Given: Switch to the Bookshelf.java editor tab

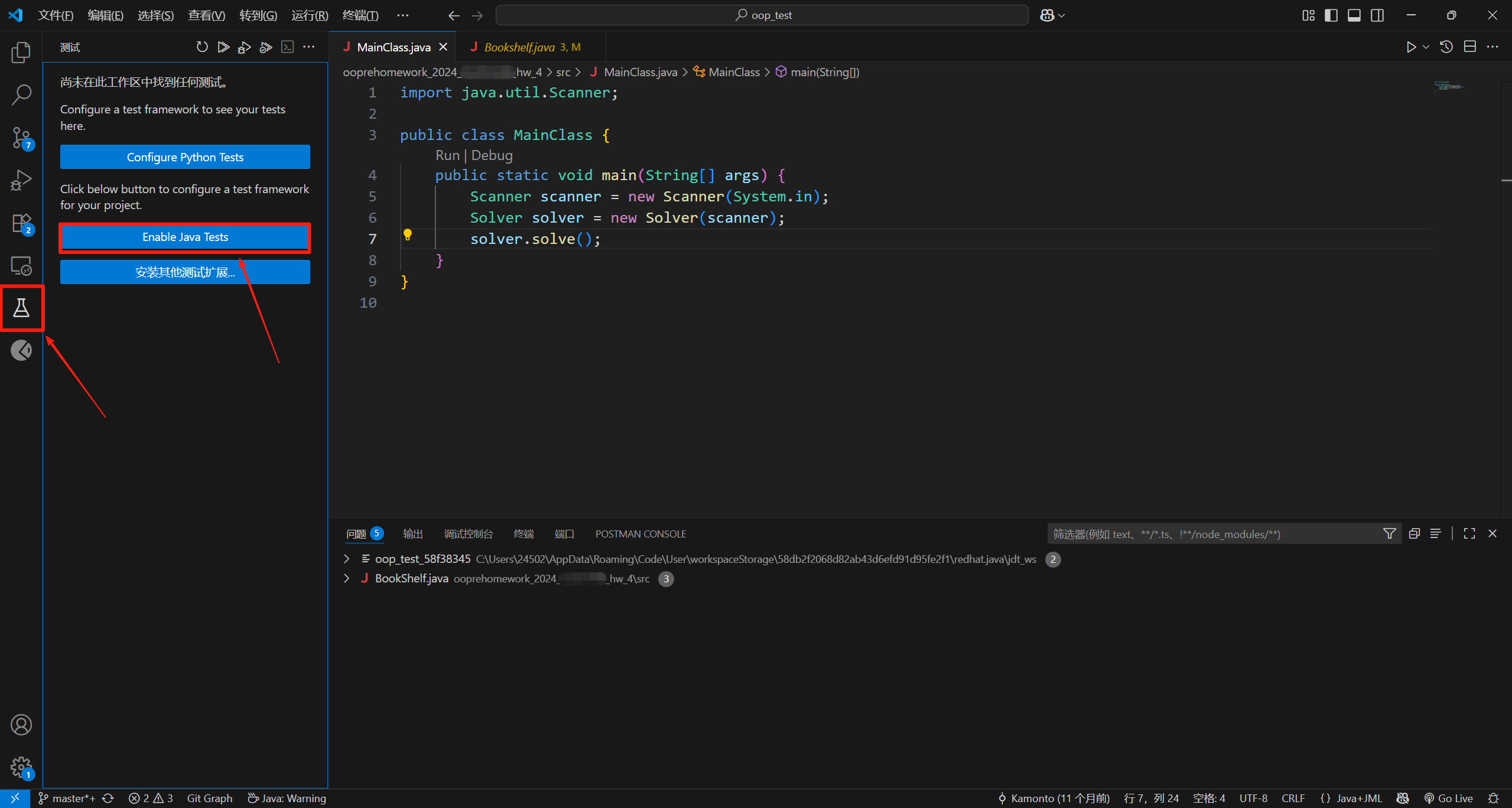Looking at the screenshot, I should [x=519, y=47].
